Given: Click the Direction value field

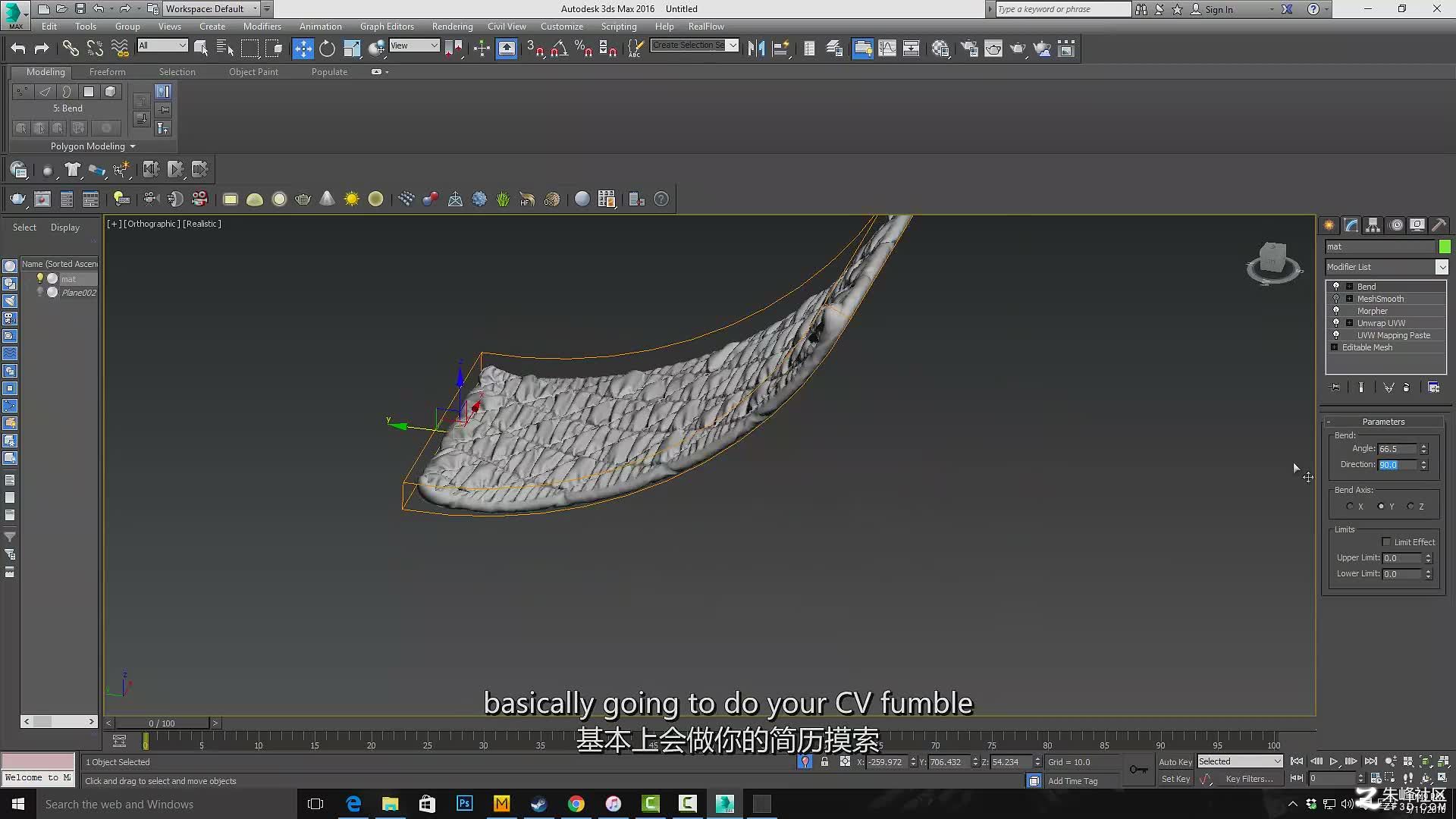Looking at the screenshot, I should coord(1398,465).
